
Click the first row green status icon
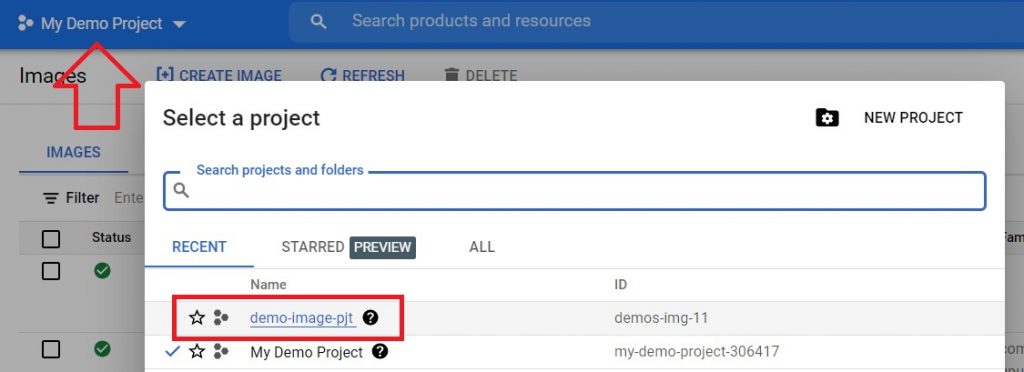(102, 270)
